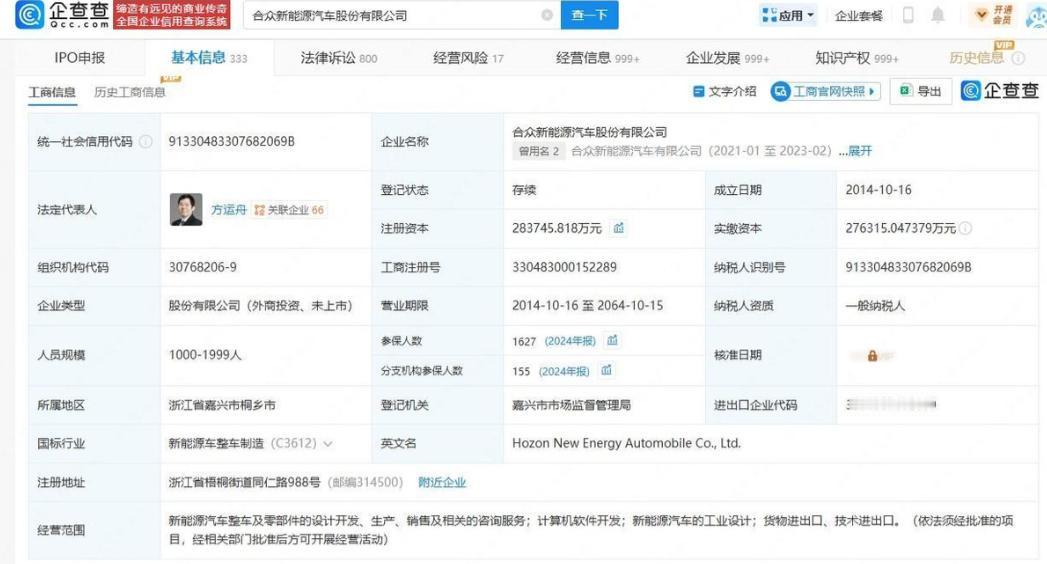Click the 曾用名 2 tag

(539, 151)
